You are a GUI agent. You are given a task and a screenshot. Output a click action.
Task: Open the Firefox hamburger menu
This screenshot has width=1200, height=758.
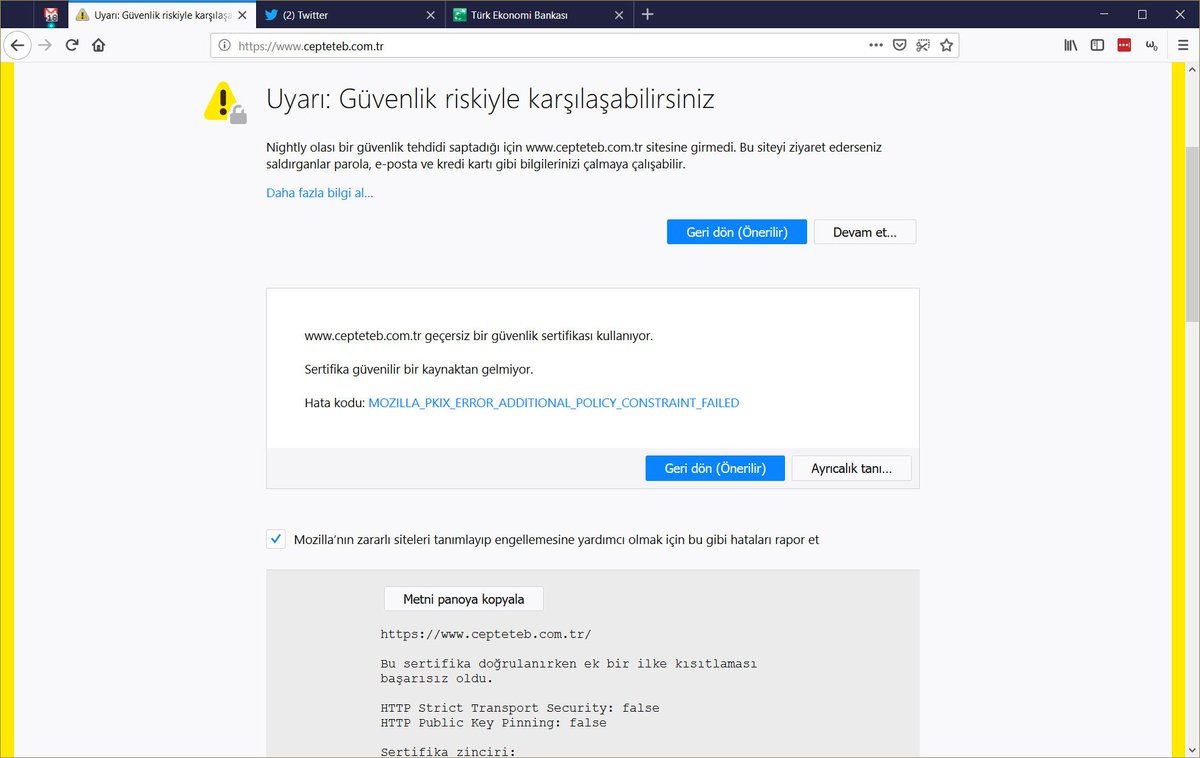point(1183,45)
